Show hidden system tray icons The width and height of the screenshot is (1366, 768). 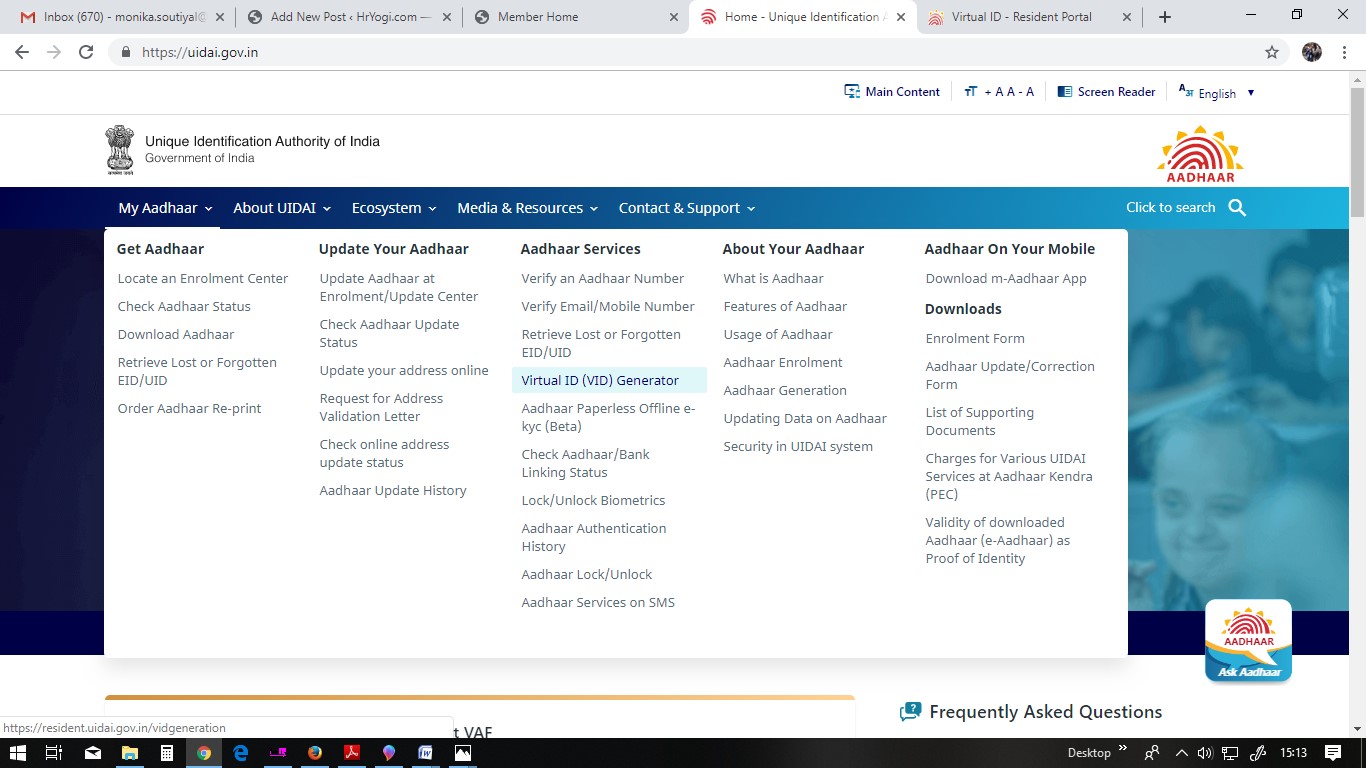[1181, 753]
